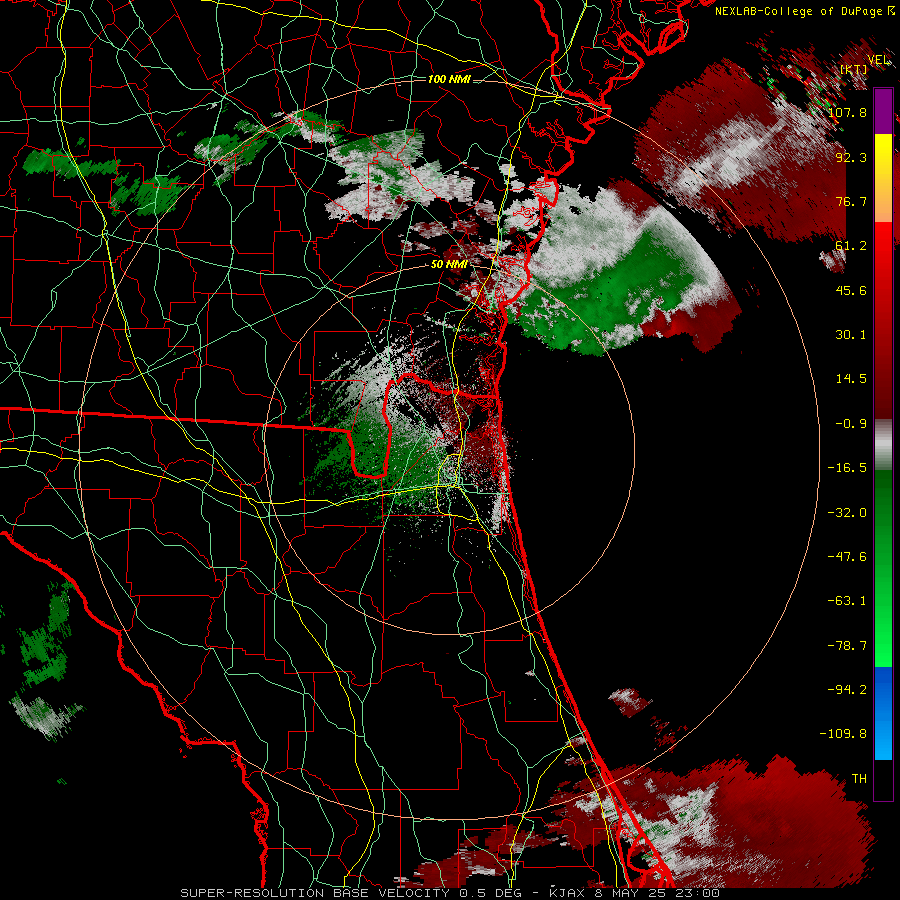Click the 100 NMI range ring label
This screenshot has height=900, width=900.
449,79
